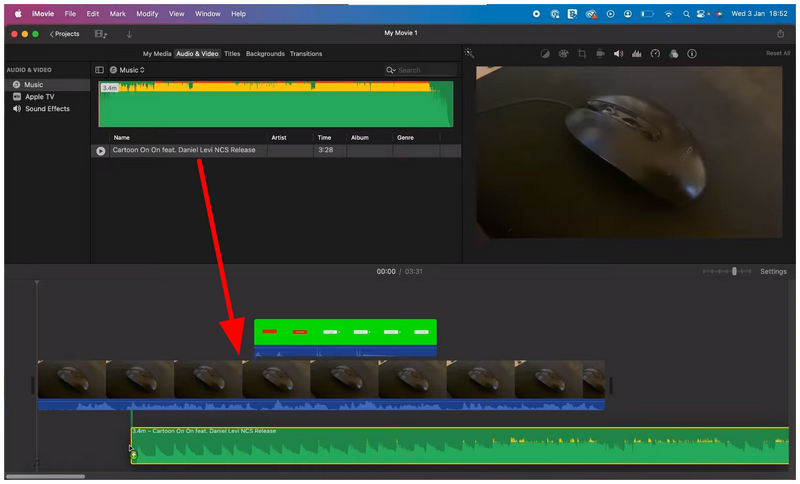
Task: Click the screen recording circle menu bar icon
Action: coord(536,14)
